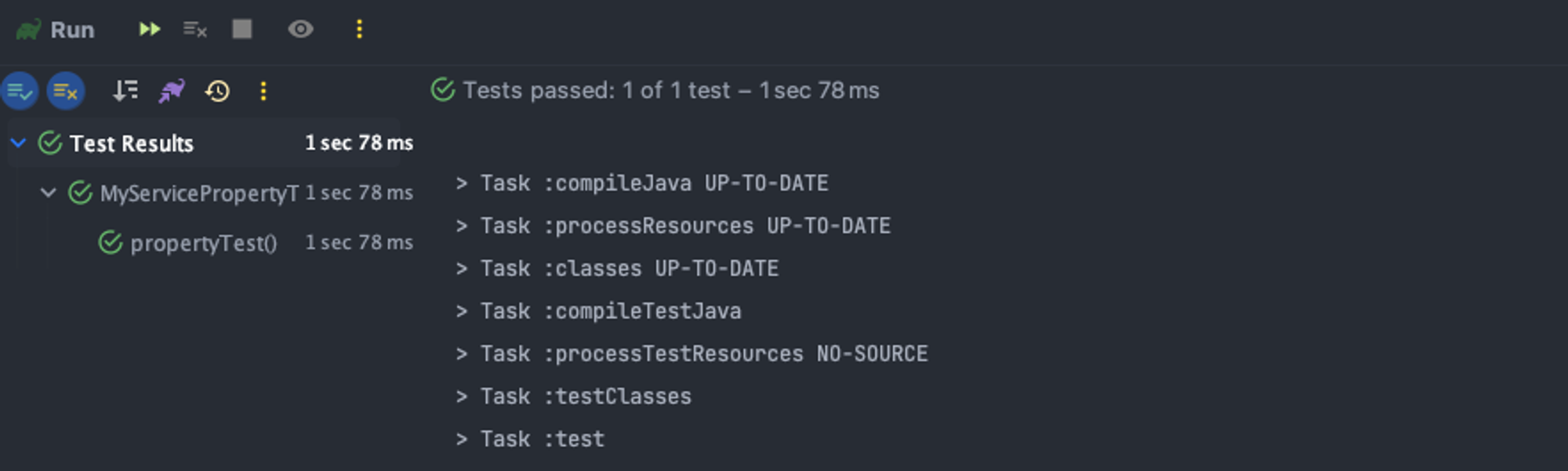
Task: Open Run toolbar more options menu
Action: [x=359, y=30]
